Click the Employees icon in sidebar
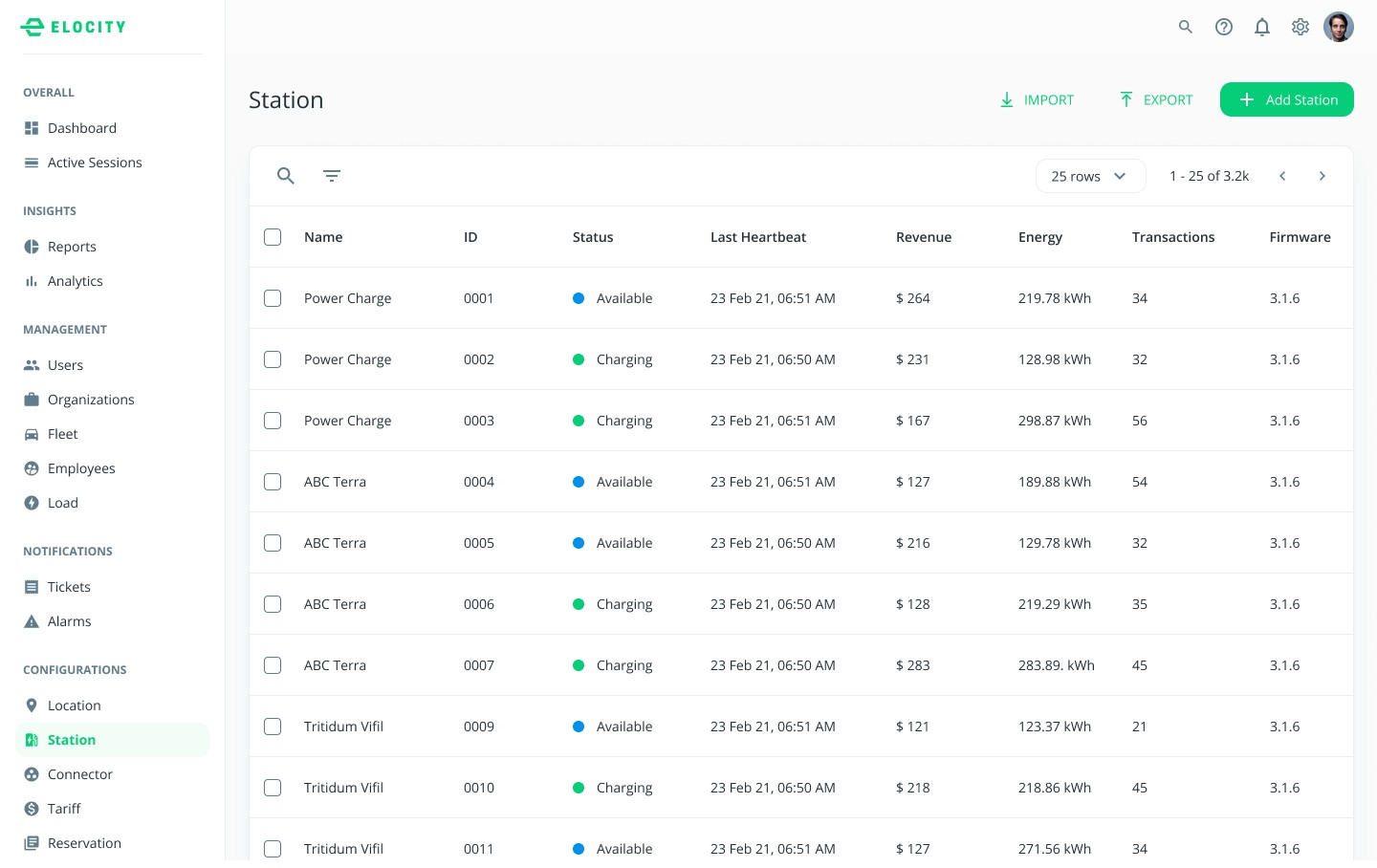This screenshot has width=1377, height=868. pos(32,468)
